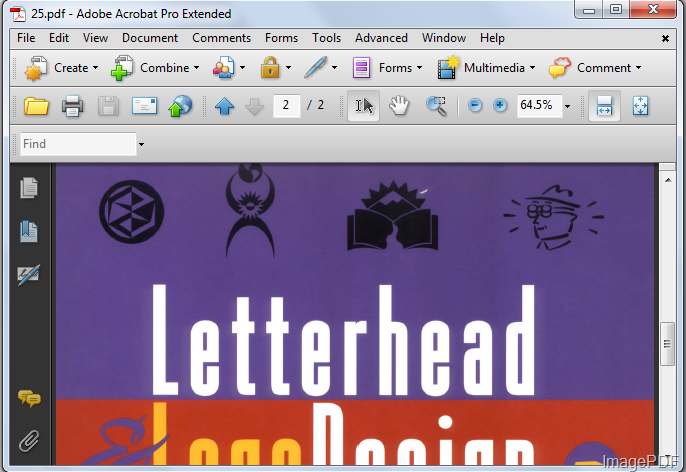Click the Create PDF icon
The image size is (686, 472).
[x=36, y=68]
